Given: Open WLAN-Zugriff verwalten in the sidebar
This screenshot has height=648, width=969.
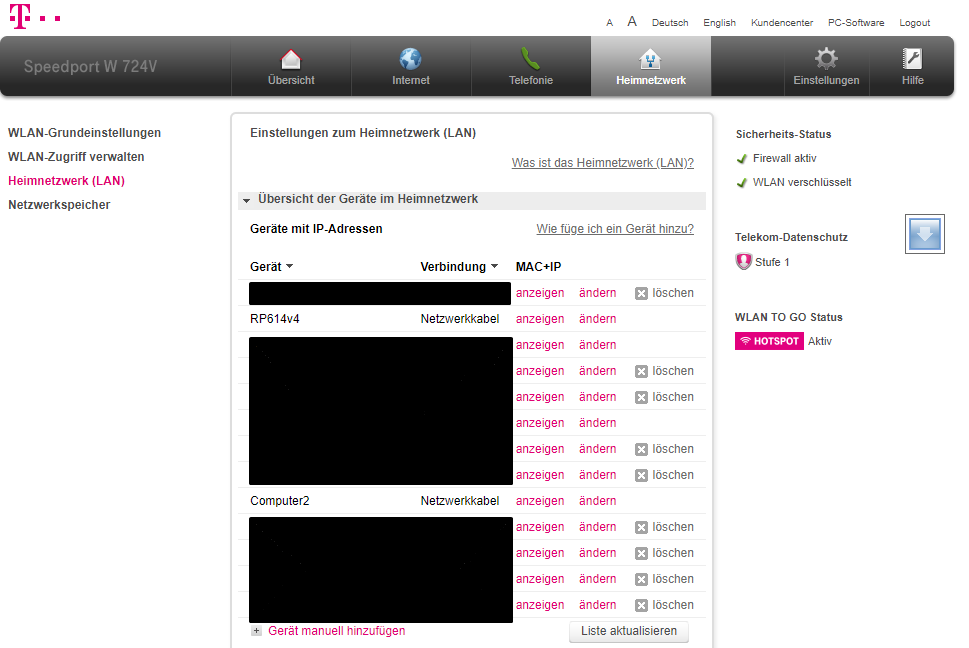Looking at the screenshot, I should (x=76, y=157).
